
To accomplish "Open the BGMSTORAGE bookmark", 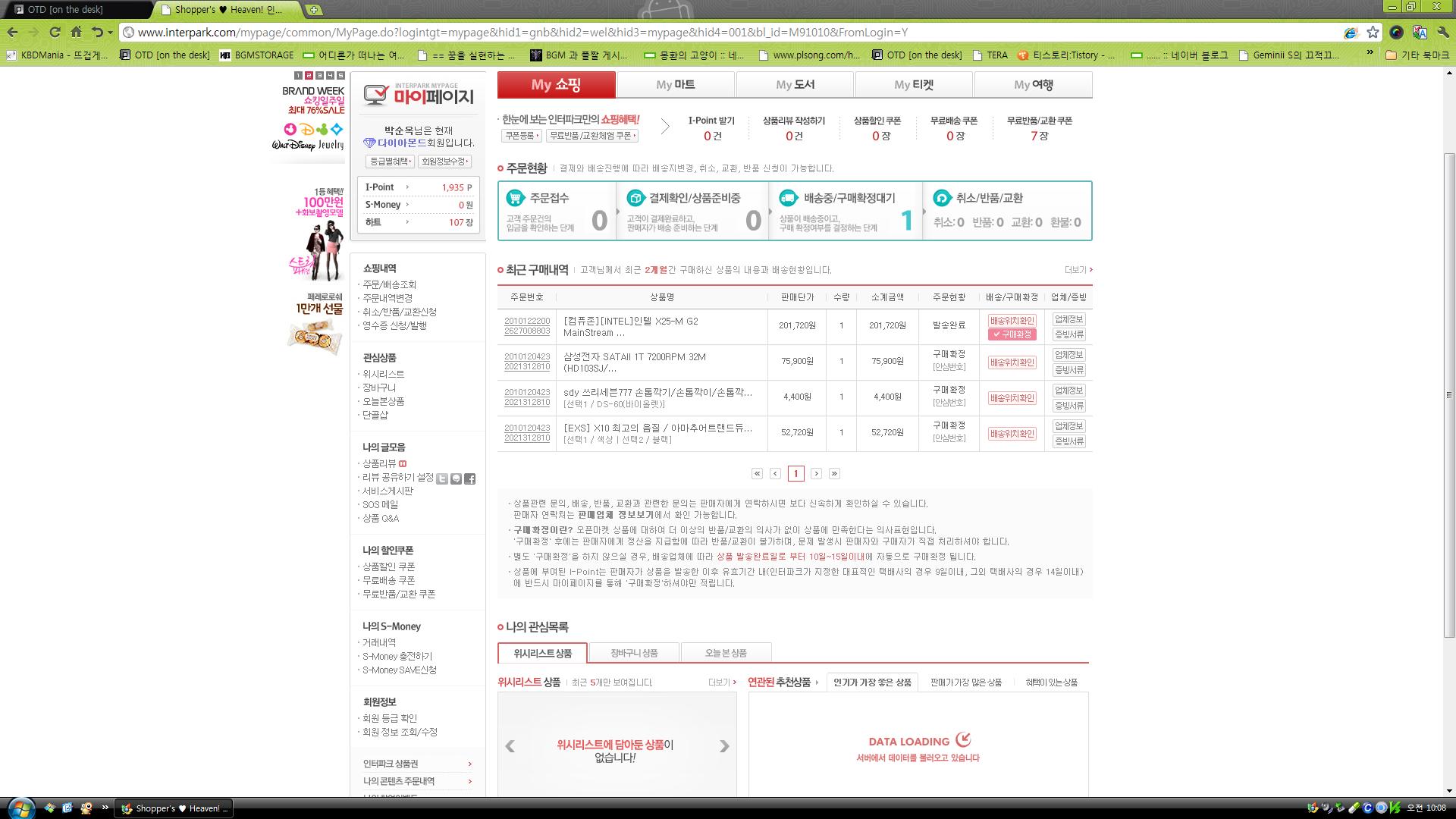I will click(257, 55).
